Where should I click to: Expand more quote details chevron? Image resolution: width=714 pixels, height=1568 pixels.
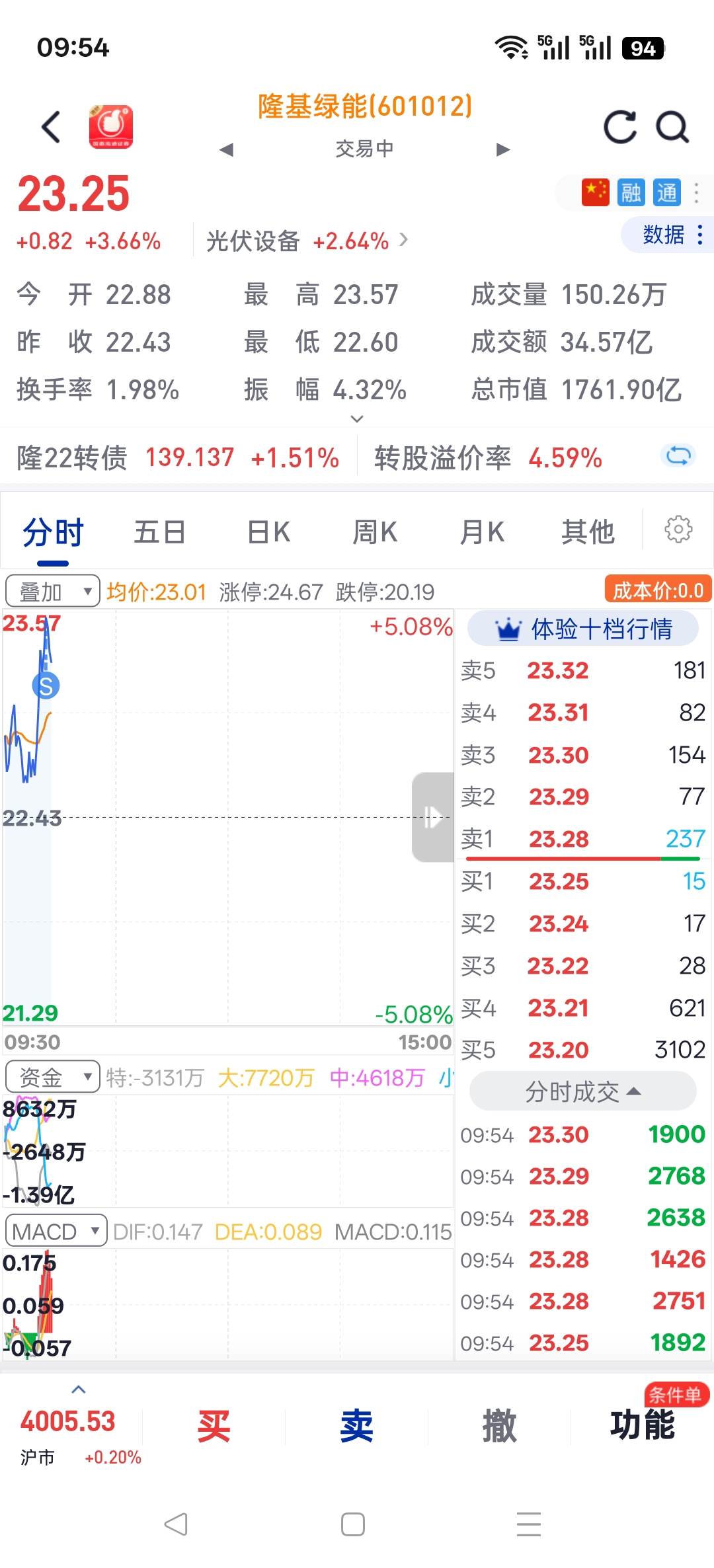(x=357, y=418)
